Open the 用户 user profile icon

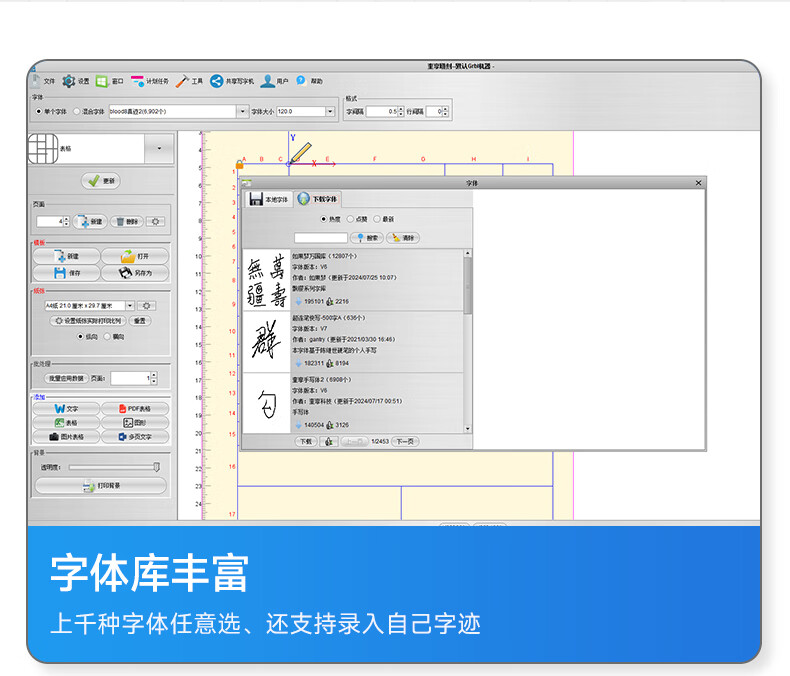point(267,81)
